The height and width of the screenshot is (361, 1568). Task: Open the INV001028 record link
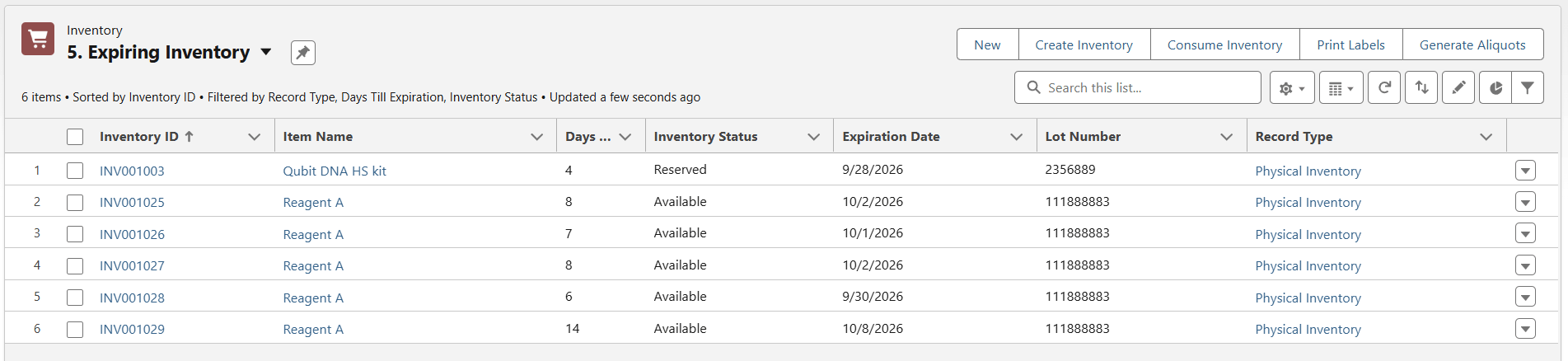(x=132, y=298)
